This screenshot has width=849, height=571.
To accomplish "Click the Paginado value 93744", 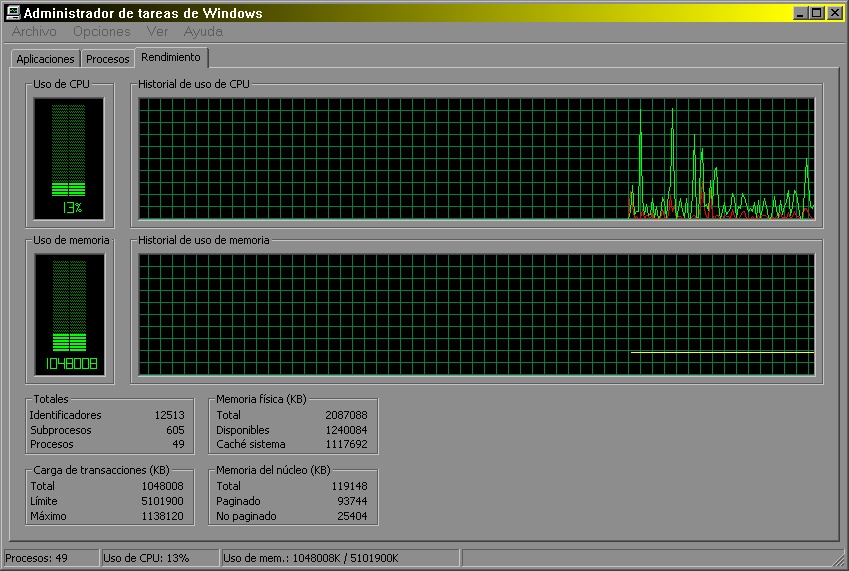I will pos(352,501).
